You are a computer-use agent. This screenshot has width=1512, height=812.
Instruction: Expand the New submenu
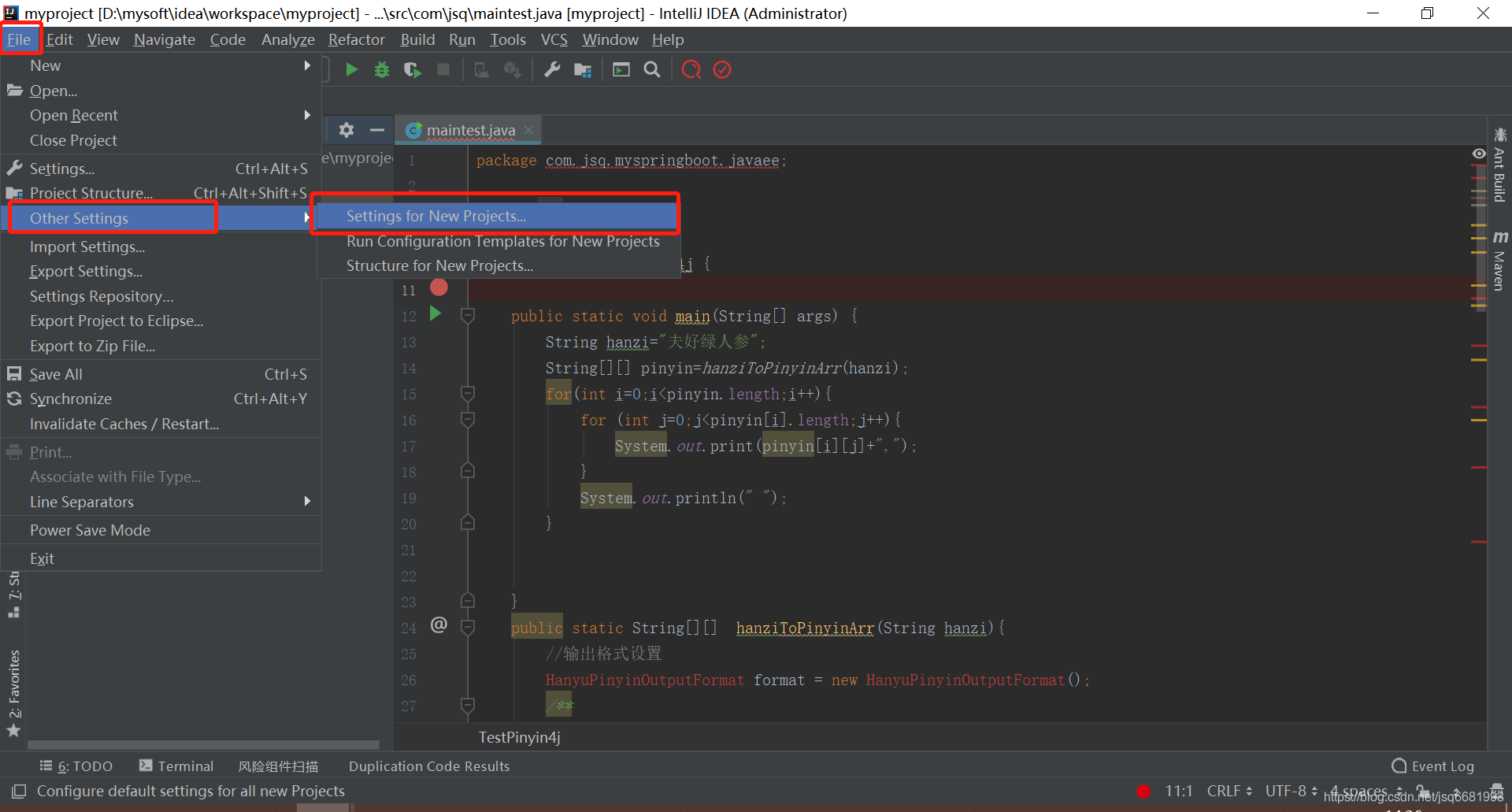point(161,65)
